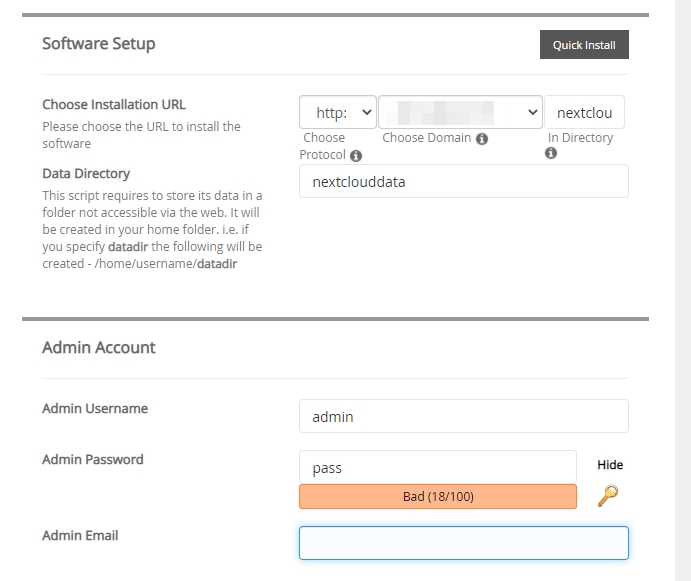Click the key icon to generate a password
This screenshot has height=581, width=691.
click(608, 495)
